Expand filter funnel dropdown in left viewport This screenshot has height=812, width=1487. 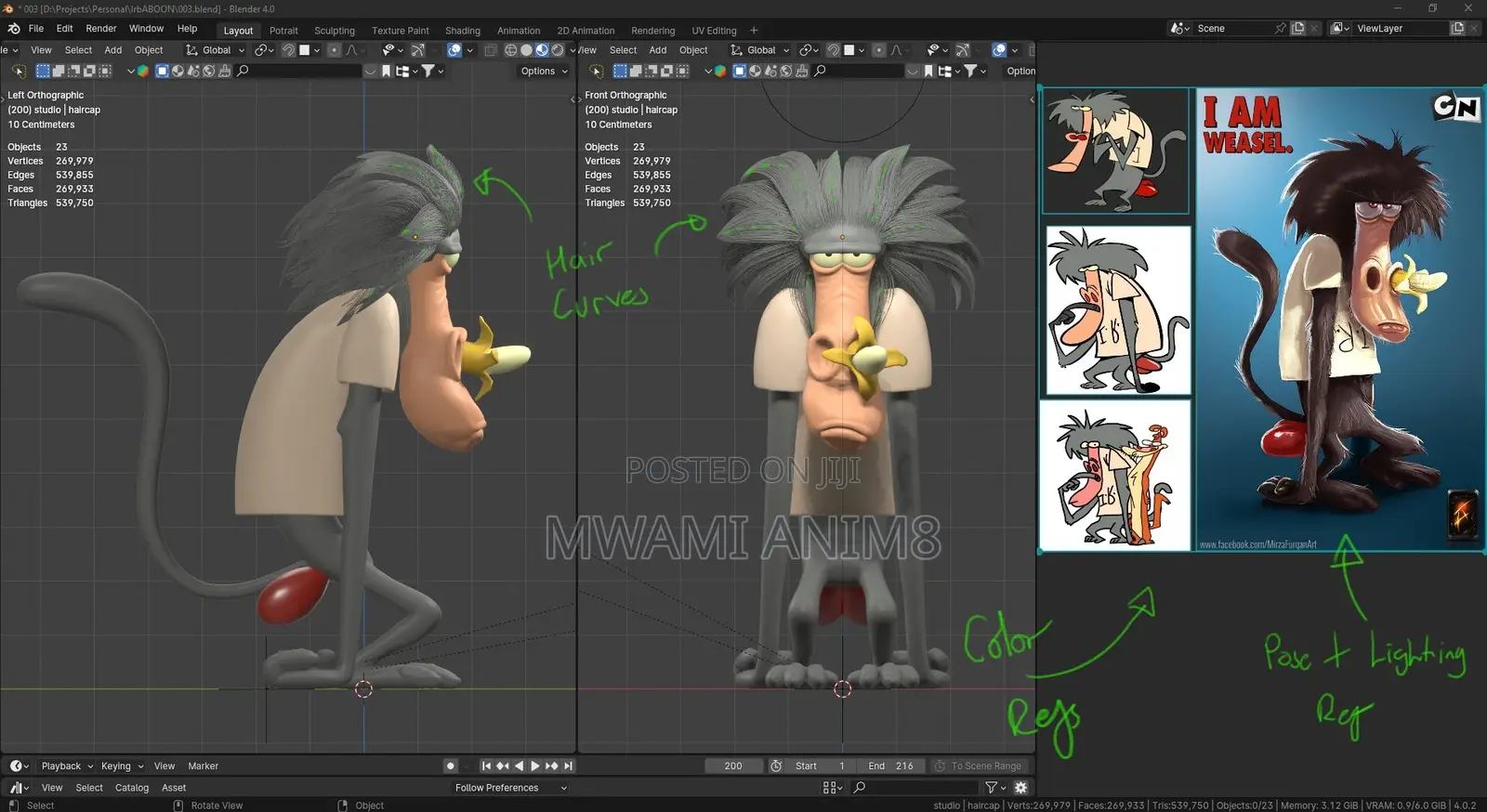(432, 71)
